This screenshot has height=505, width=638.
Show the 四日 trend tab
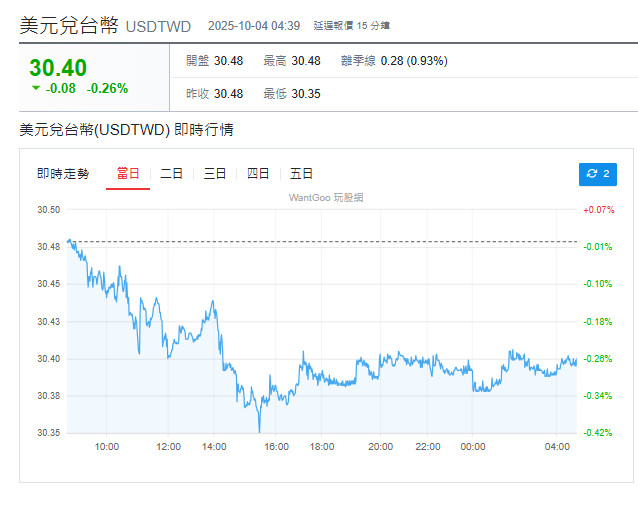coord(258,174)
